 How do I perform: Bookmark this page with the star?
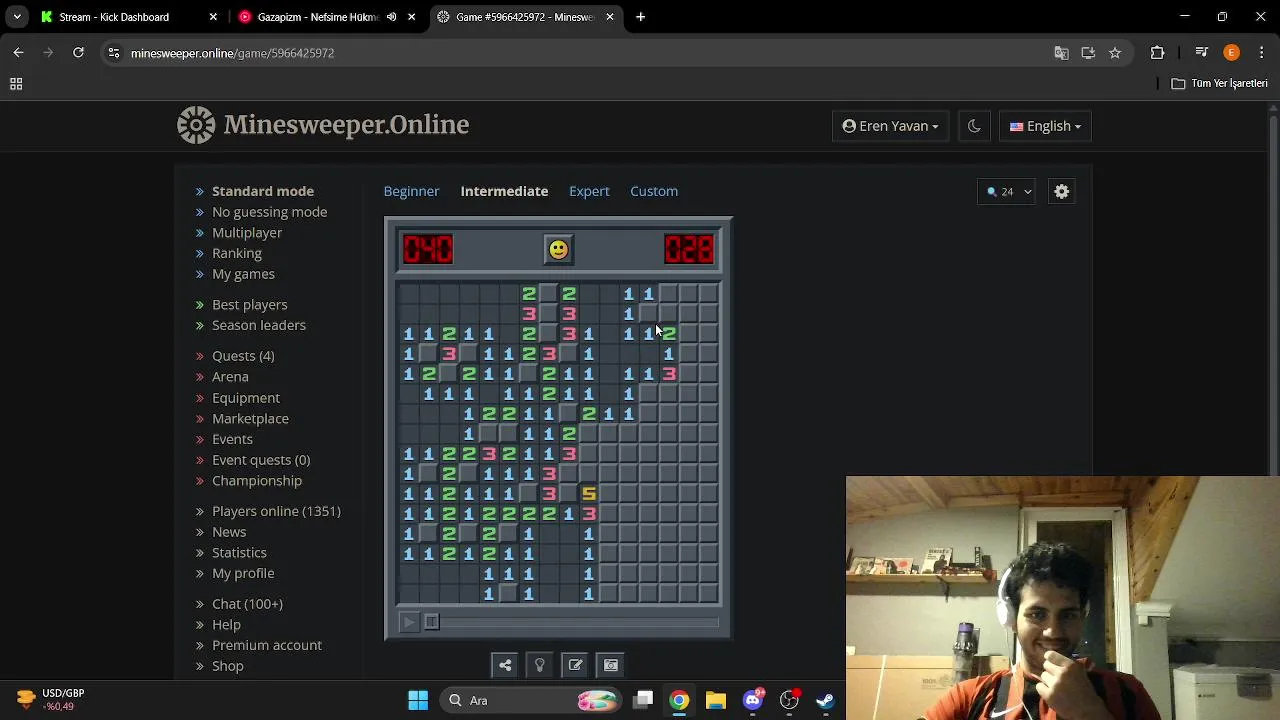pyautogui.click(x=1115, y=53)
